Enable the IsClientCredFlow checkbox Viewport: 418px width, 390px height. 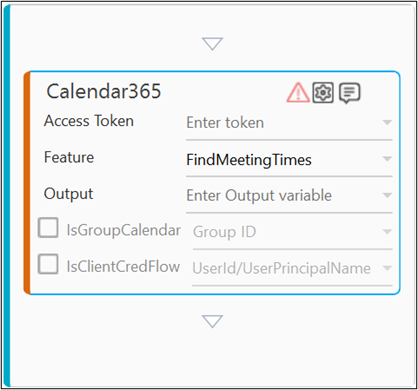click(x=48, y=264)
